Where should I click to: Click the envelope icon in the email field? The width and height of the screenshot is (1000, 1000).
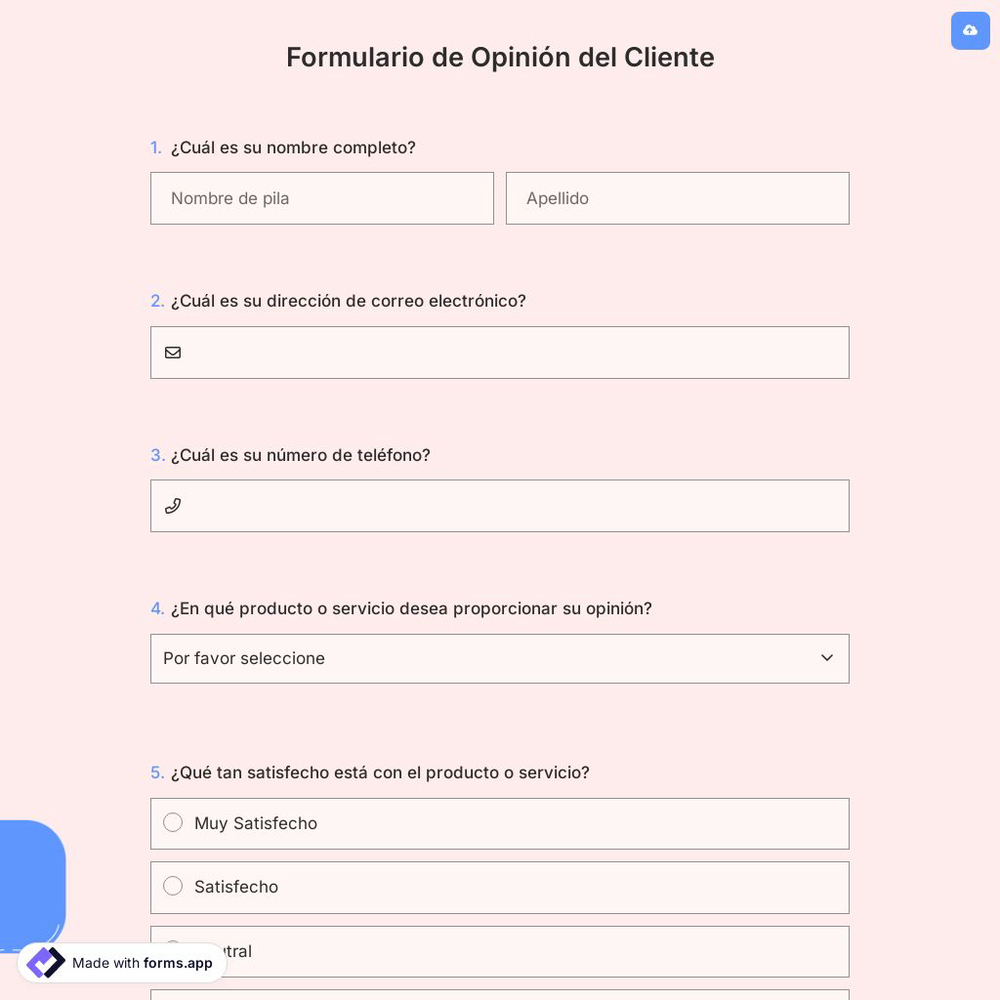(x=173, y=352)
